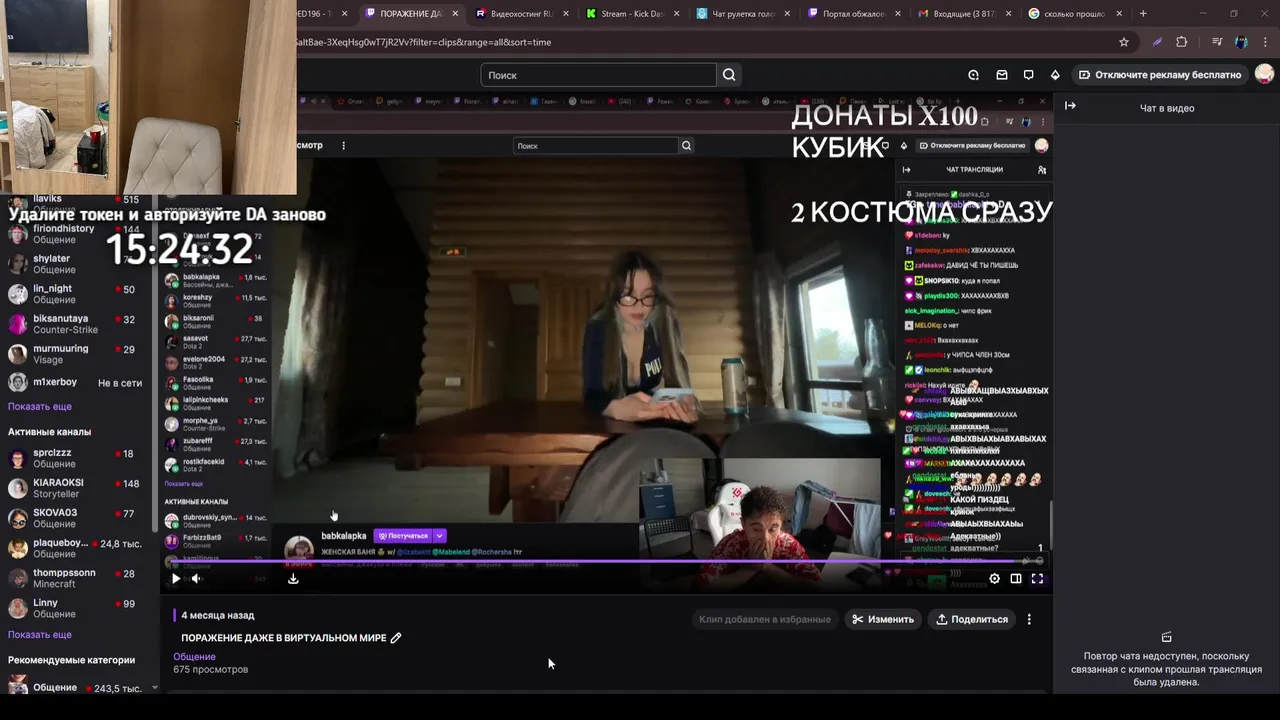Edit the clip title with the pencil icon
Screen dimensions: 1280x720
[396, 638]
